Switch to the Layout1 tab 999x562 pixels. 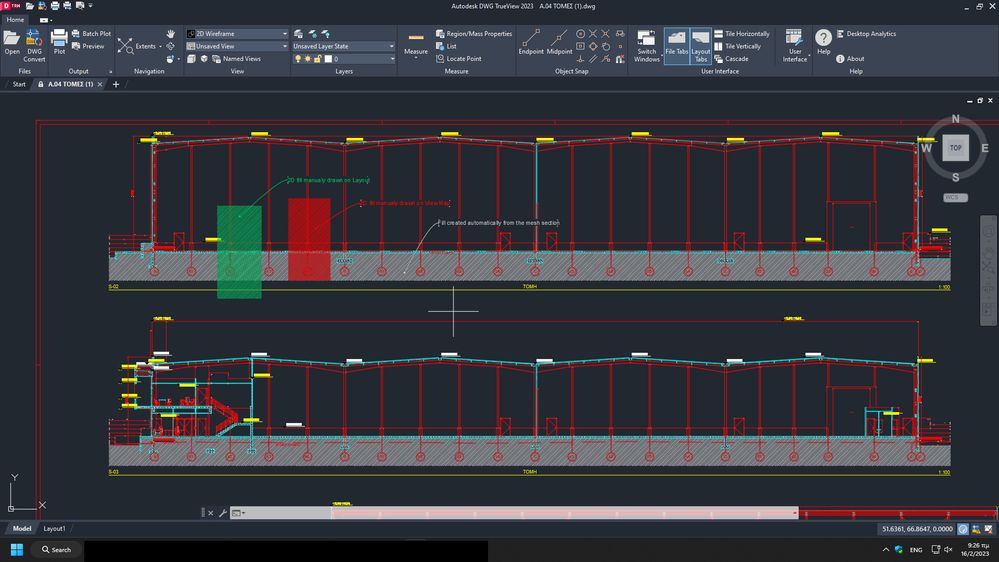[x=54, y=528]
